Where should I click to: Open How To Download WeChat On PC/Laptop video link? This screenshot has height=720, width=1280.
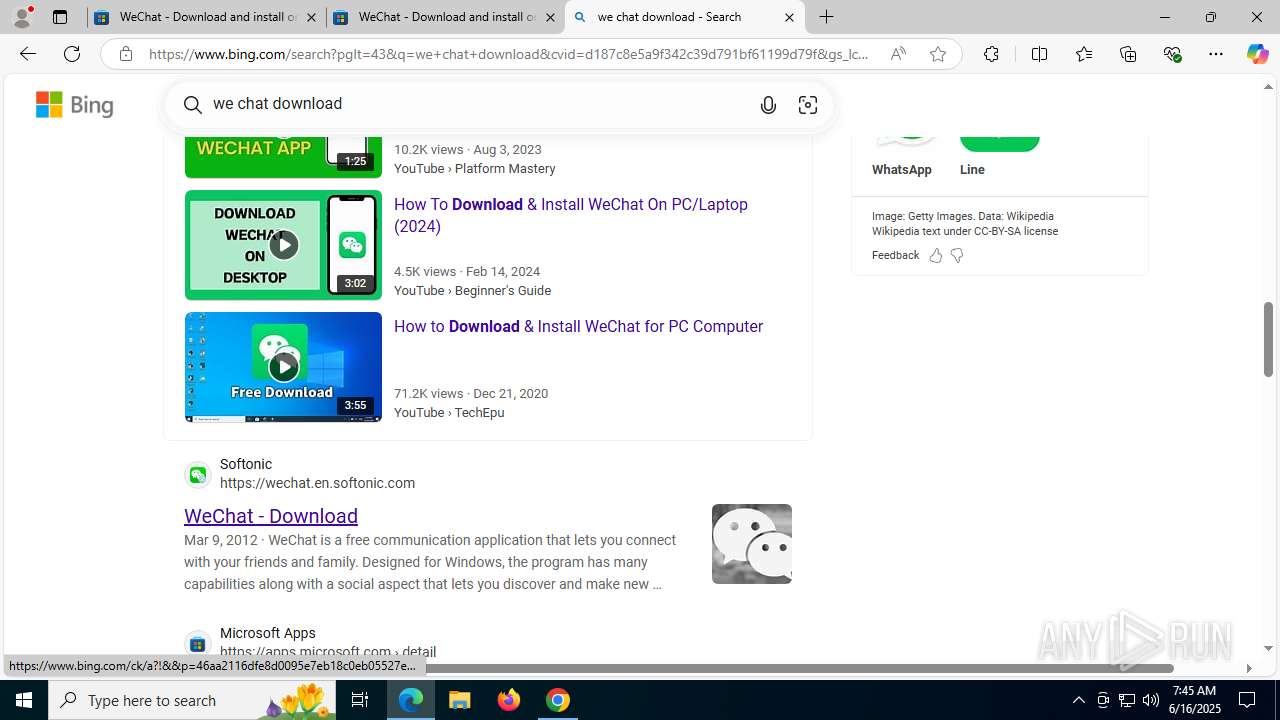[571, 215]
